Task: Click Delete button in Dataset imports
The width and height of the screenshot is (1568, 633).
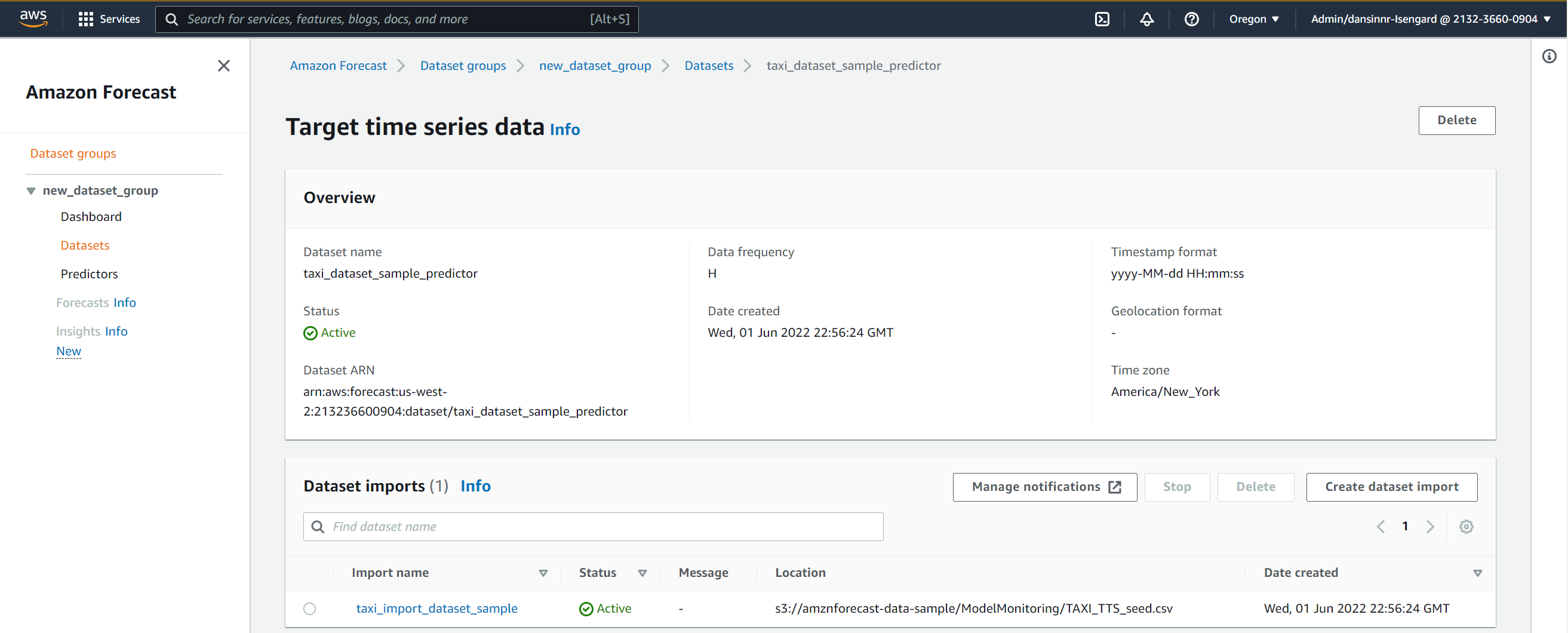Action: tap(1255, 487)
